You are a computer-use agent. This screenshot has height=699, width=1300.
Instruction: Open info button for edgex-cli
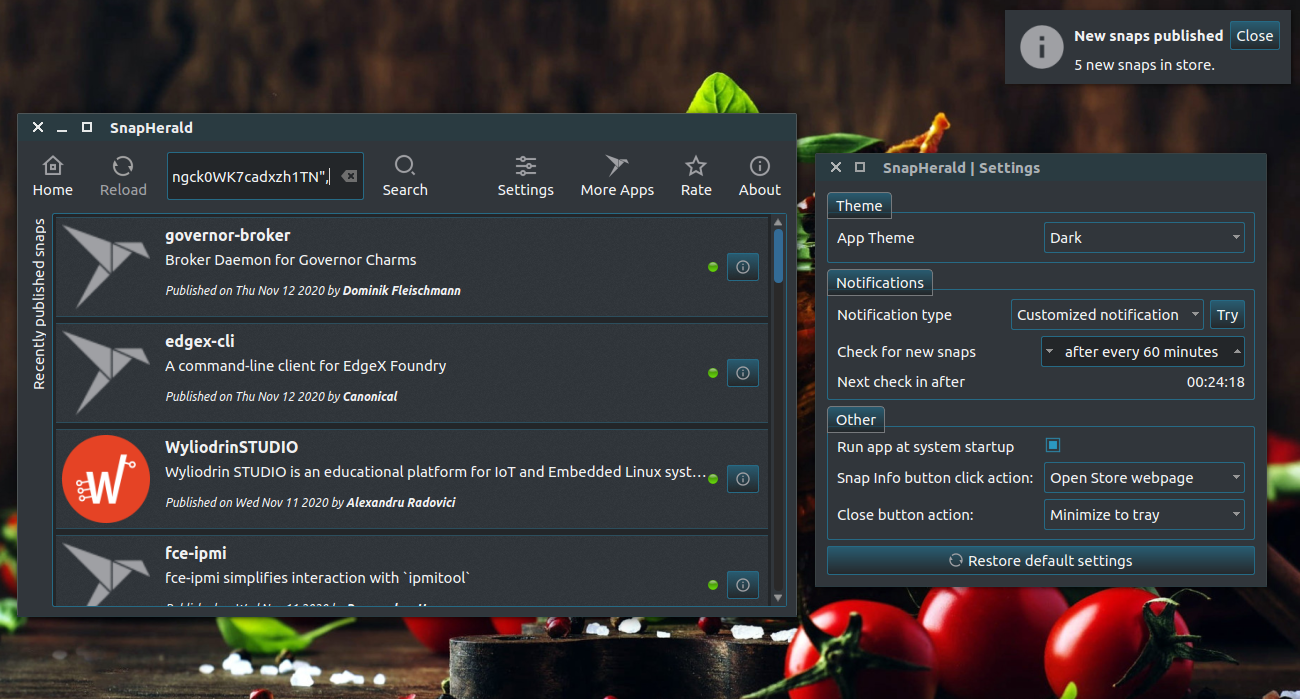click(x=743, y=373)
